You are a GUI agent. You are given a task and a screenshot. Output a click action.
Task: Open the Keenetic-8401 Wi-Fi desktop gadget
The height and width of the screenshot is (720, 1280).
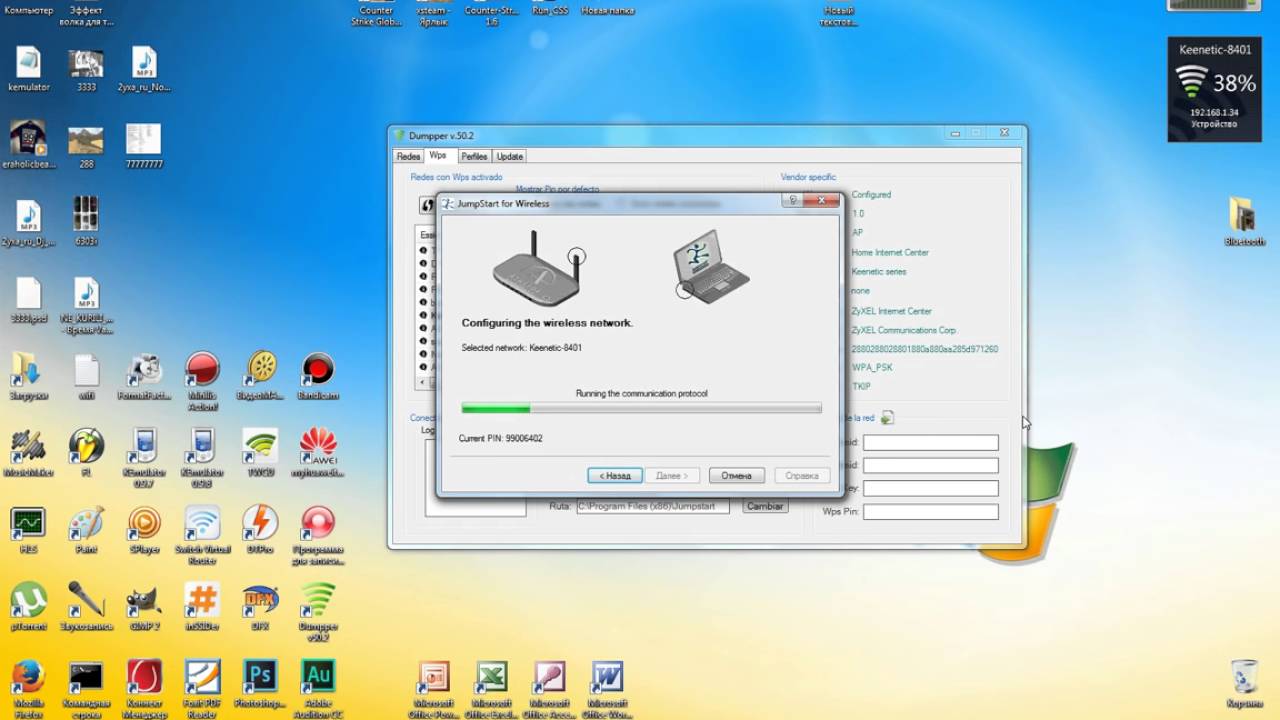click(1214, 89)
